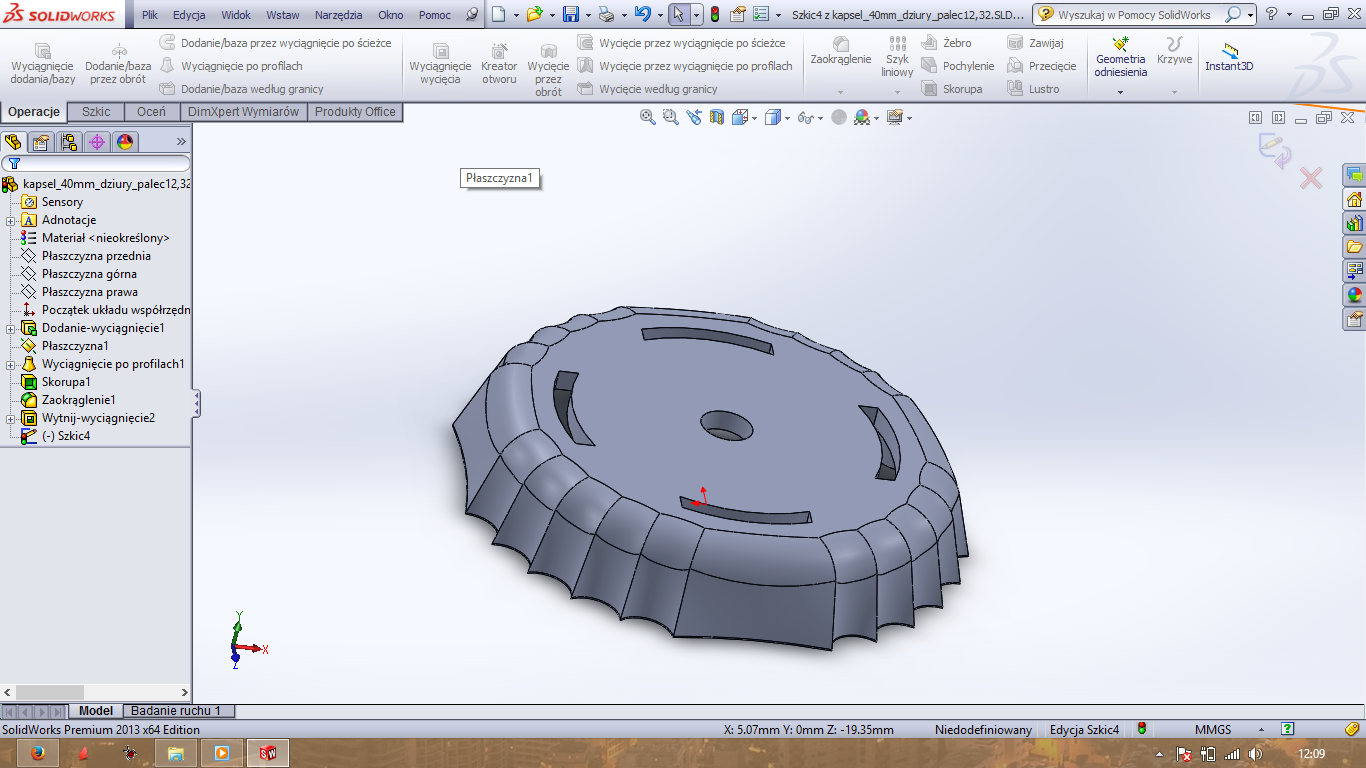The height and width of the screenshot is (768, 1366).
Task: Open the File Explorer folder icon in the task pane
Action: point(1355,247)
